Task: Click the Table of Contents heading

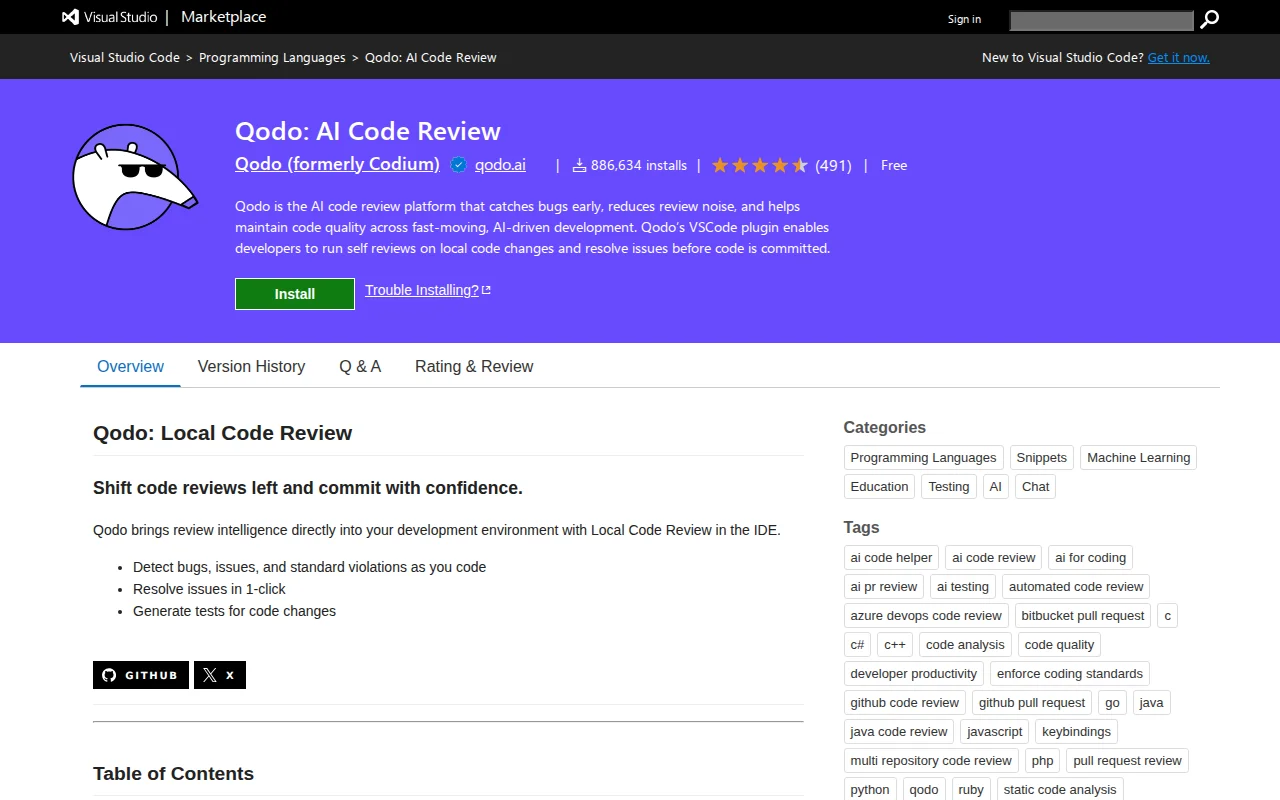Action: [173, 774]
